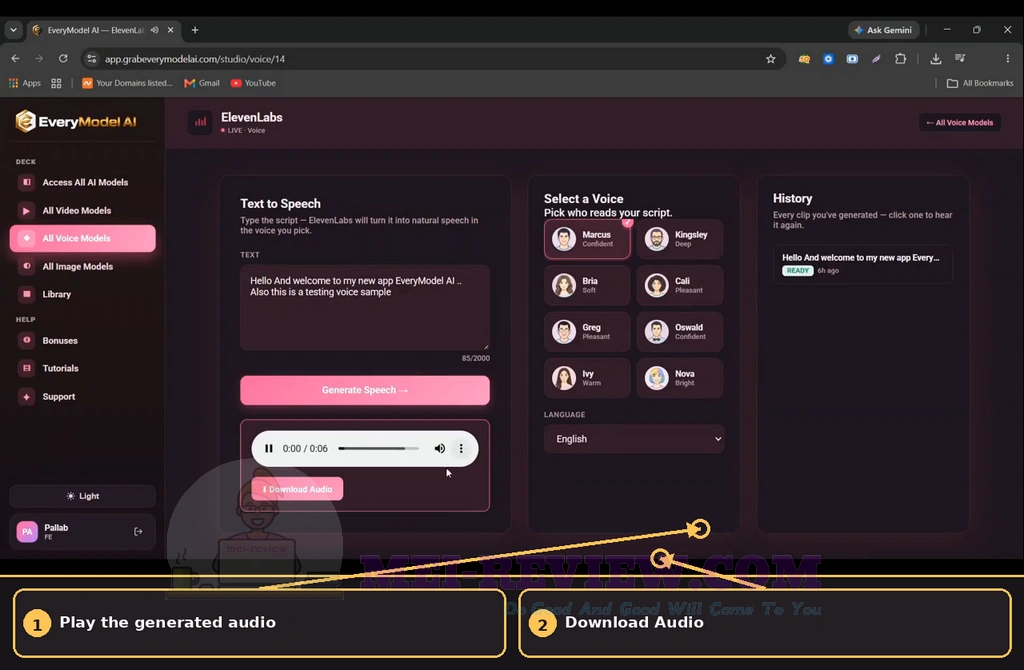Mute the audio player volume
The width and height of the screenshot is (1024, 670).
440,449
